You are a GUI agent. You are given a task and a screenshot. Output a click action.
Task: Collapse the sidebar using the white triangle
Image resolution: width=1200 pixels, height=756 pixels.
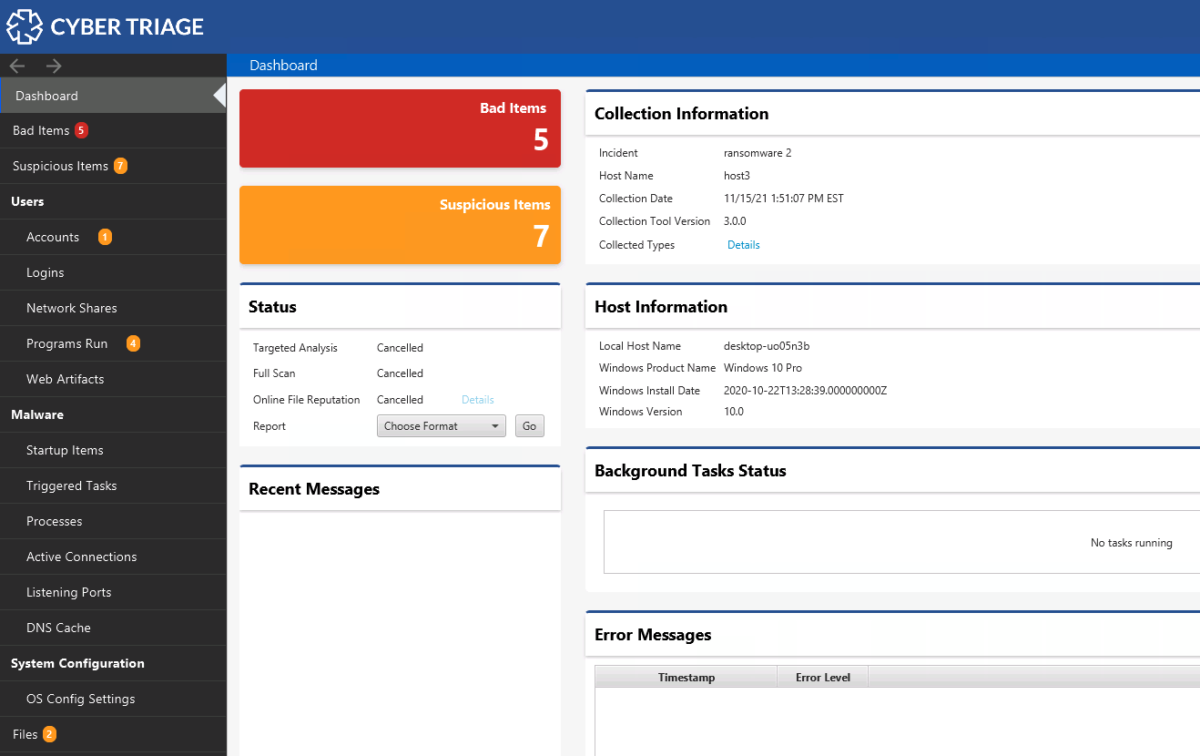point(219,95)
